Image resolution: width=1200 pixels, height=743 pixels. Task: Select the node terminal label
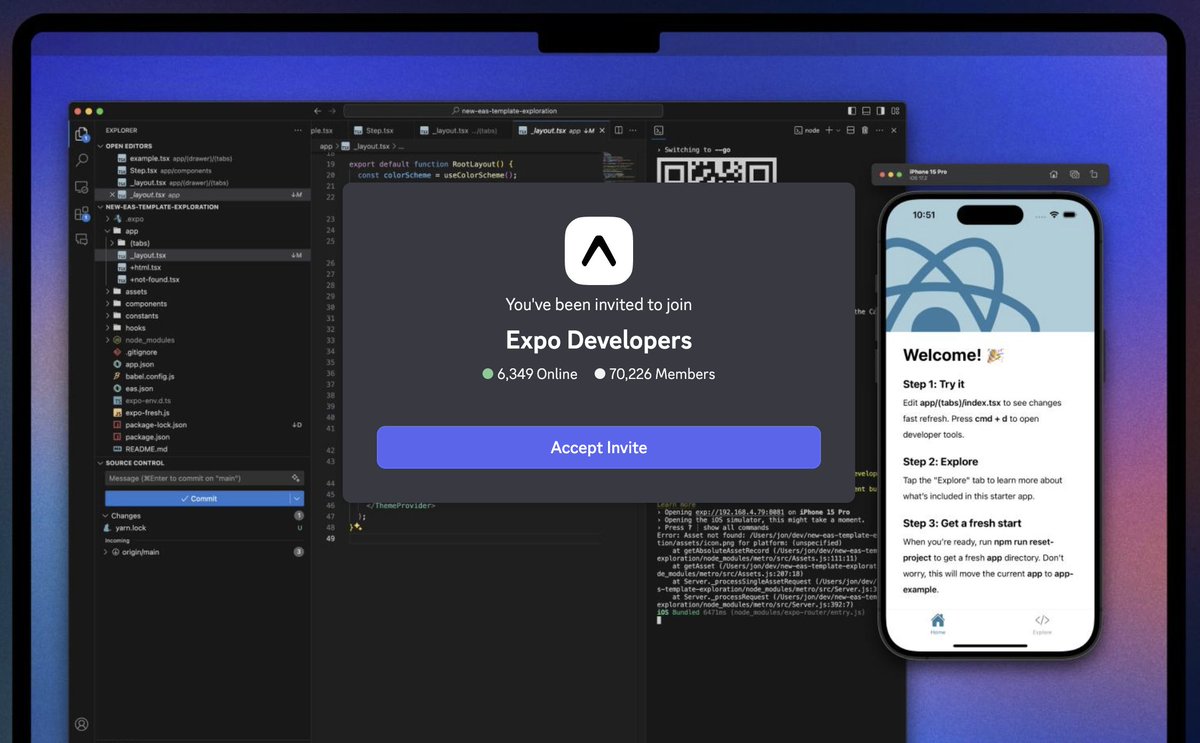tap(806, 130)
